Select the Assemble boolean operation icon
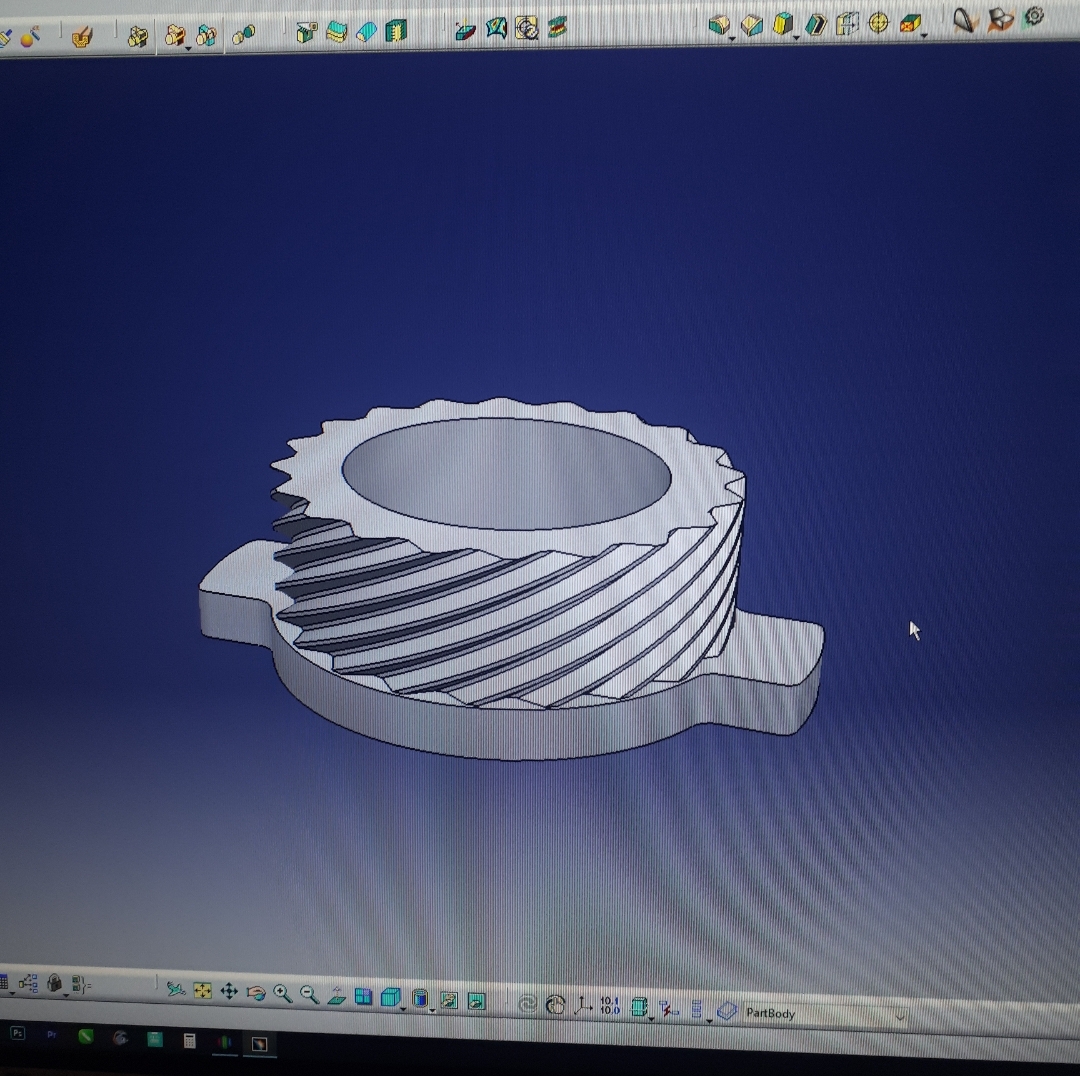 click(x=138, y=36)
